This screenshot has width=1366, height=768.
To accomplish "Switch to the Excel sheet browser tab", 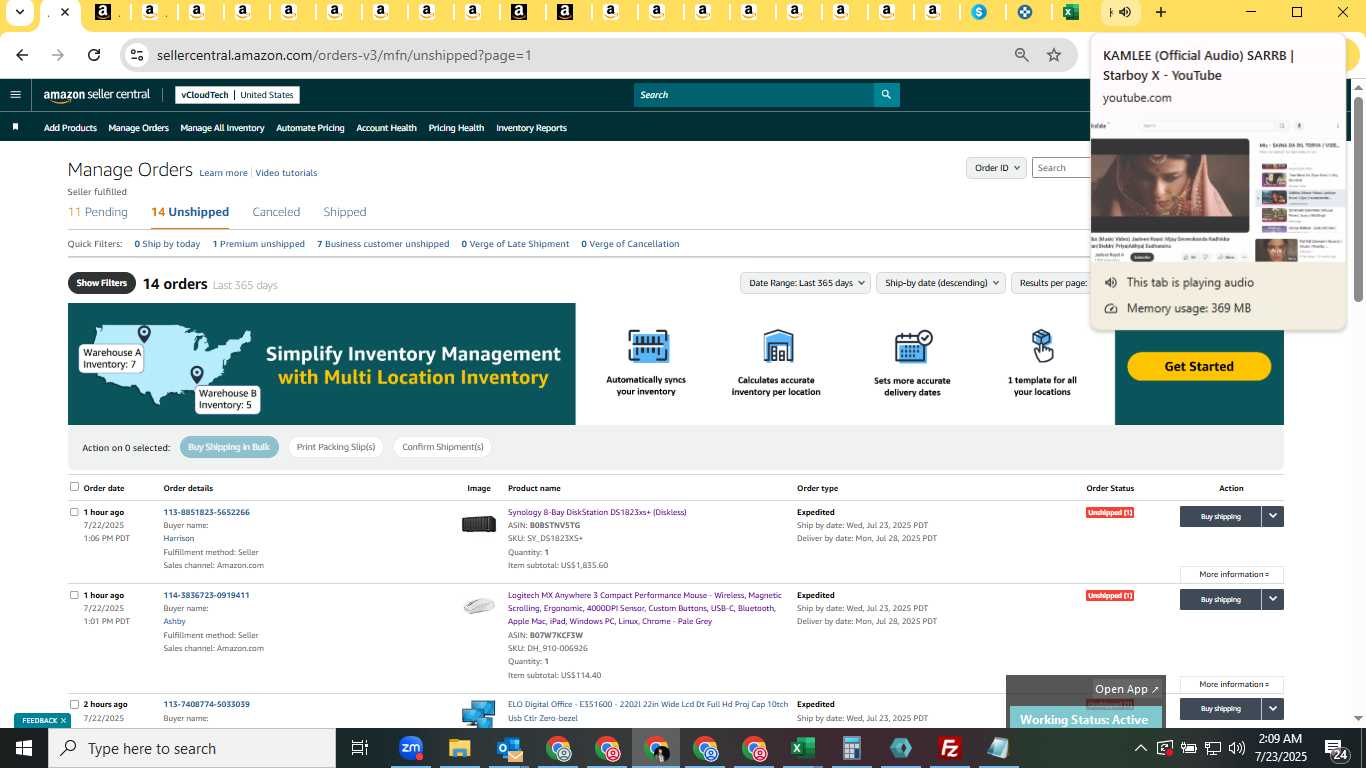I will click(1070, 12).
